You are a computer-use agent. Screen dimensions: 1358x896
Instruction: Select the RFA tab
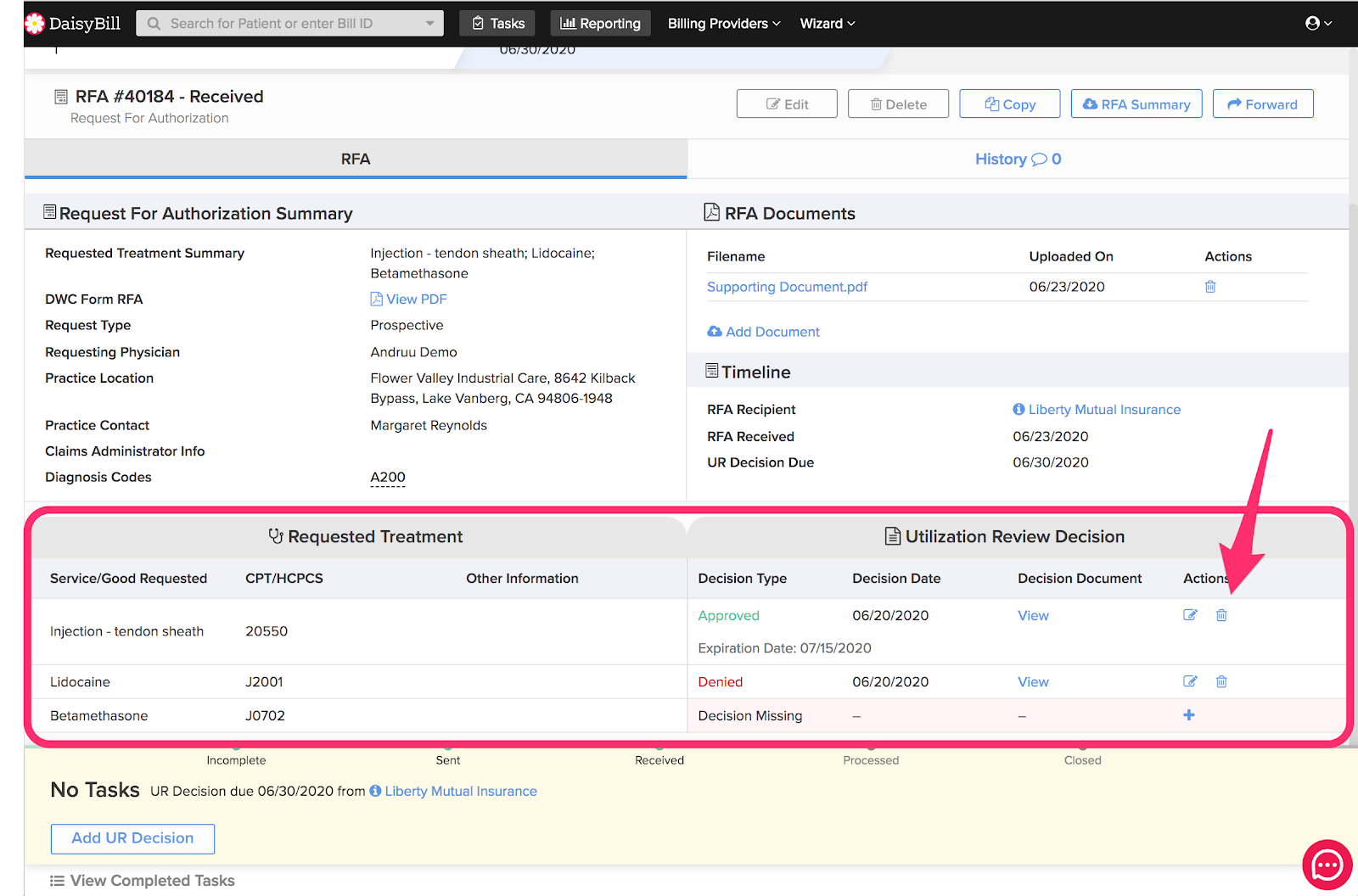pos(355,159)
